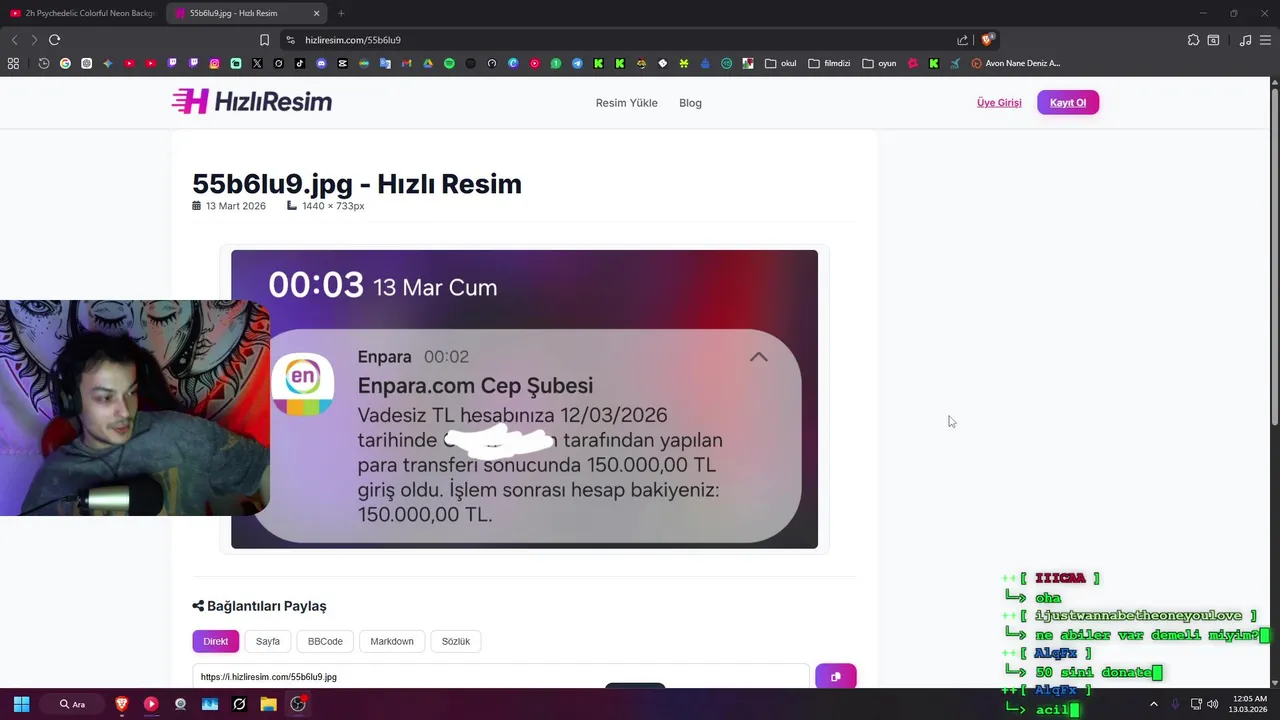
Task: Open the Gmail bookmark
Action: 406,63
